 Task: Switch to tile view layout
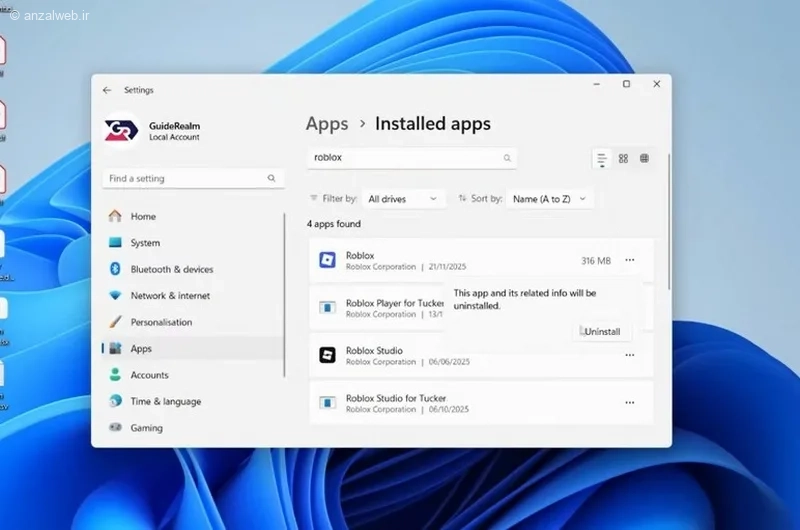[x=644, y=159]
